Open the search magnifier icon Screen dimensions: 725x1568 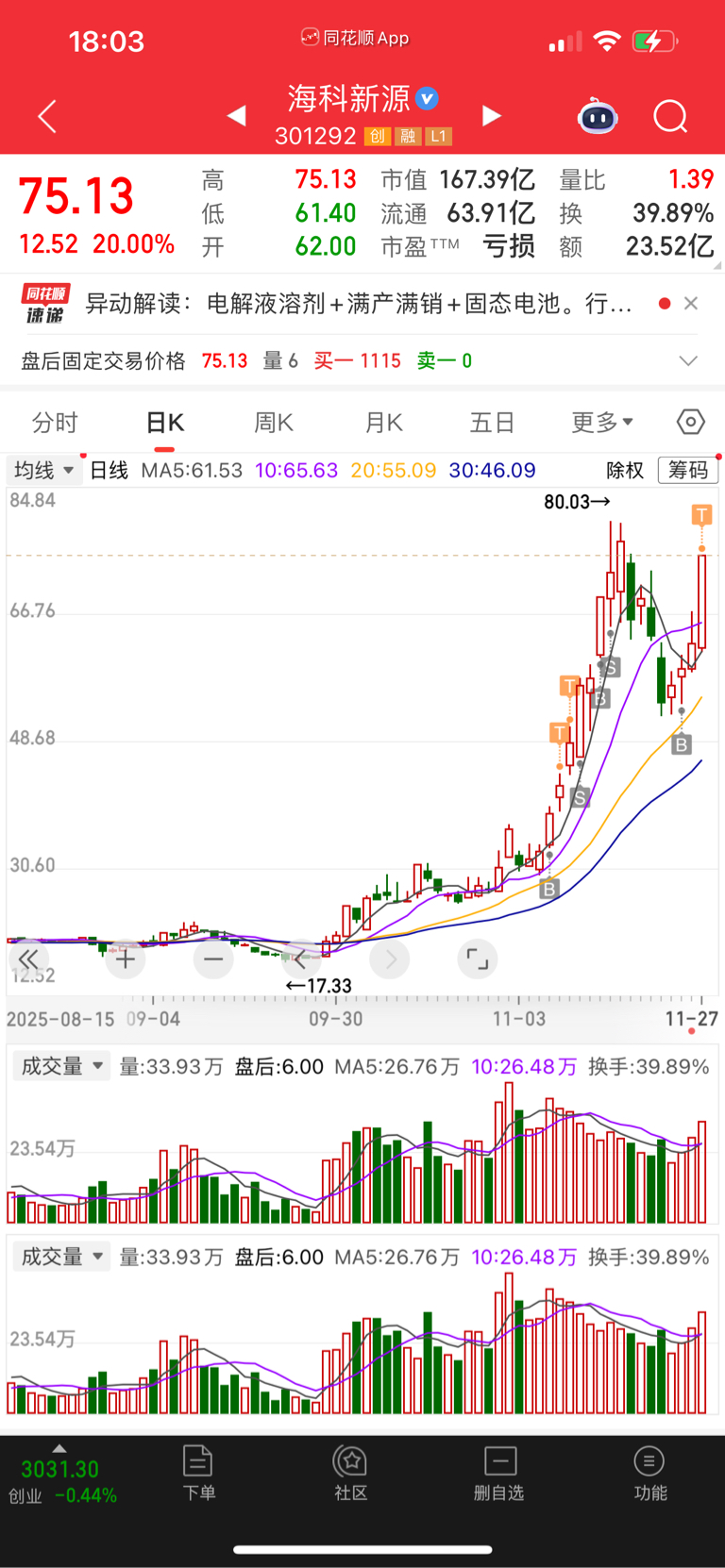coord(670,117)
